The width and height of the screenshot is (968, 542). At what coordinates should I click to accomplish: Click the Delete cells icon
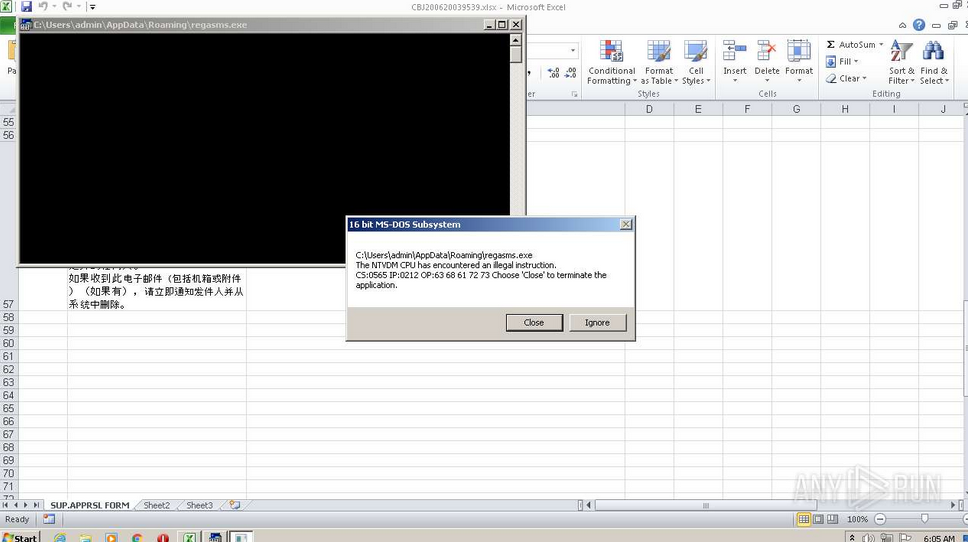(767, 51)
